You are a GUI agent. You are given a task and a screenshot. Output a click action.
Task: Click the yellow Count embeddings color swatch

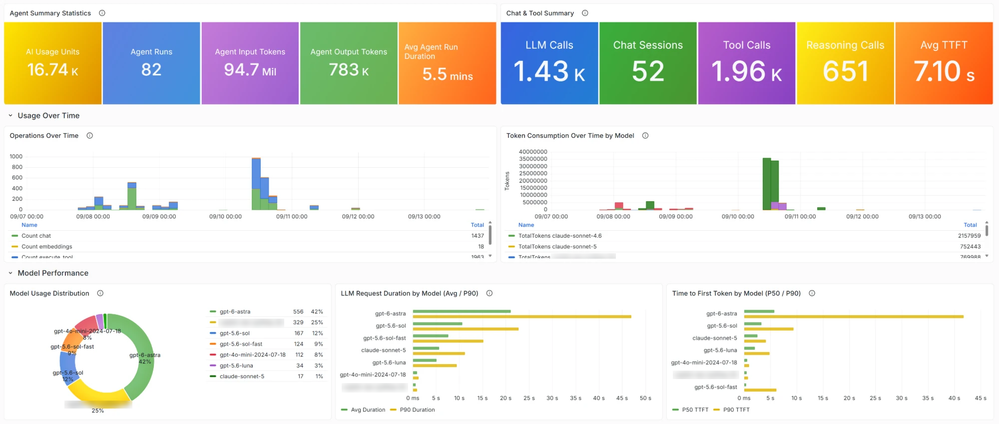[x=15, y=246]
